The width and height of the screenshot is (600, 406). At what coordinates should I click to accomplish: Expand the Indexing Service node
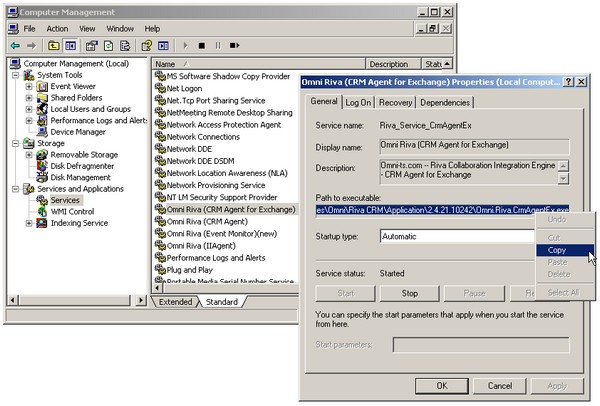[x=29, y=223]
